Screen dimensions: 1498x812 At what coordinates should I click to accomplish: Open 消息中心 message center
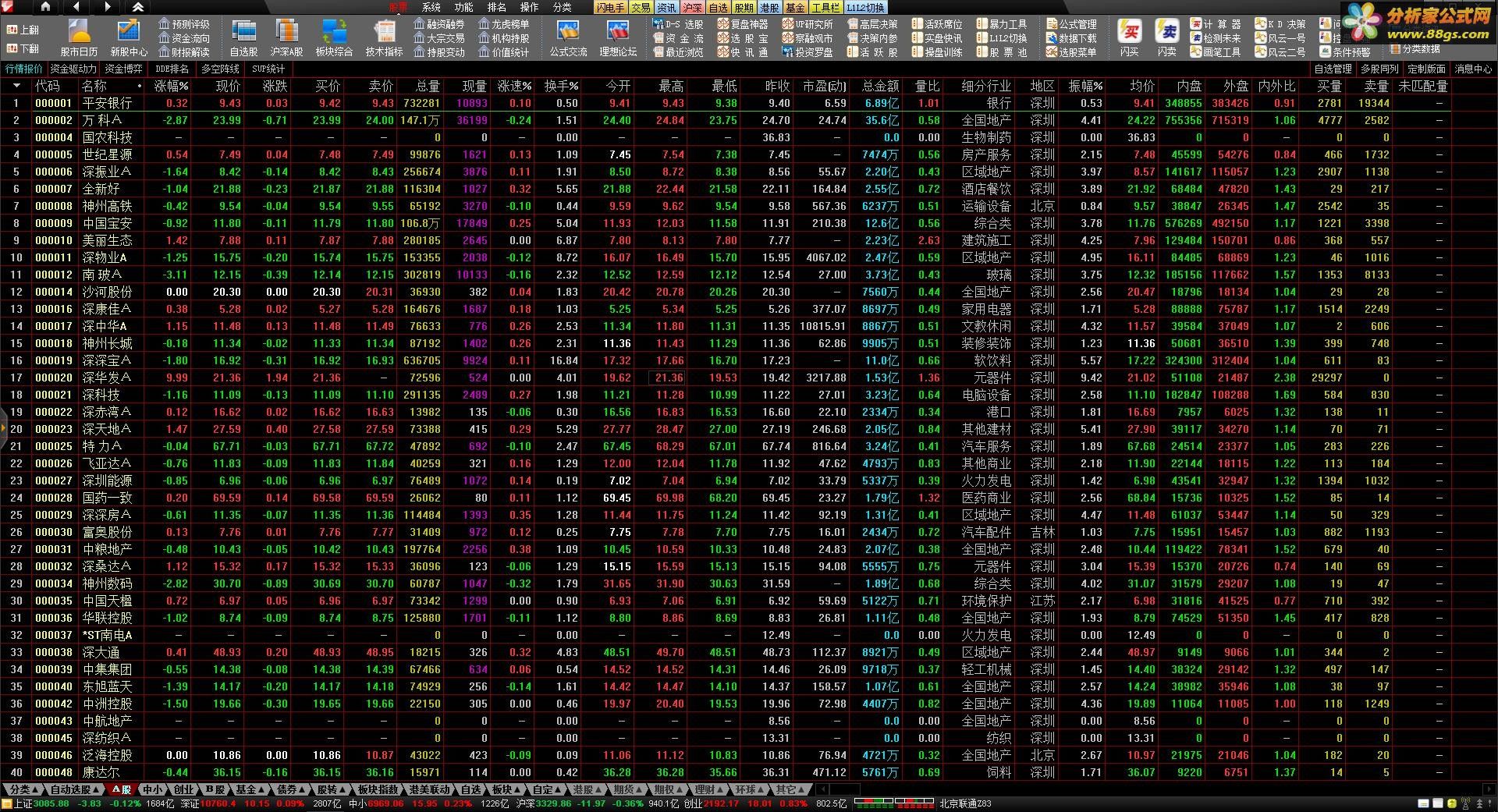coord(1473,69)
